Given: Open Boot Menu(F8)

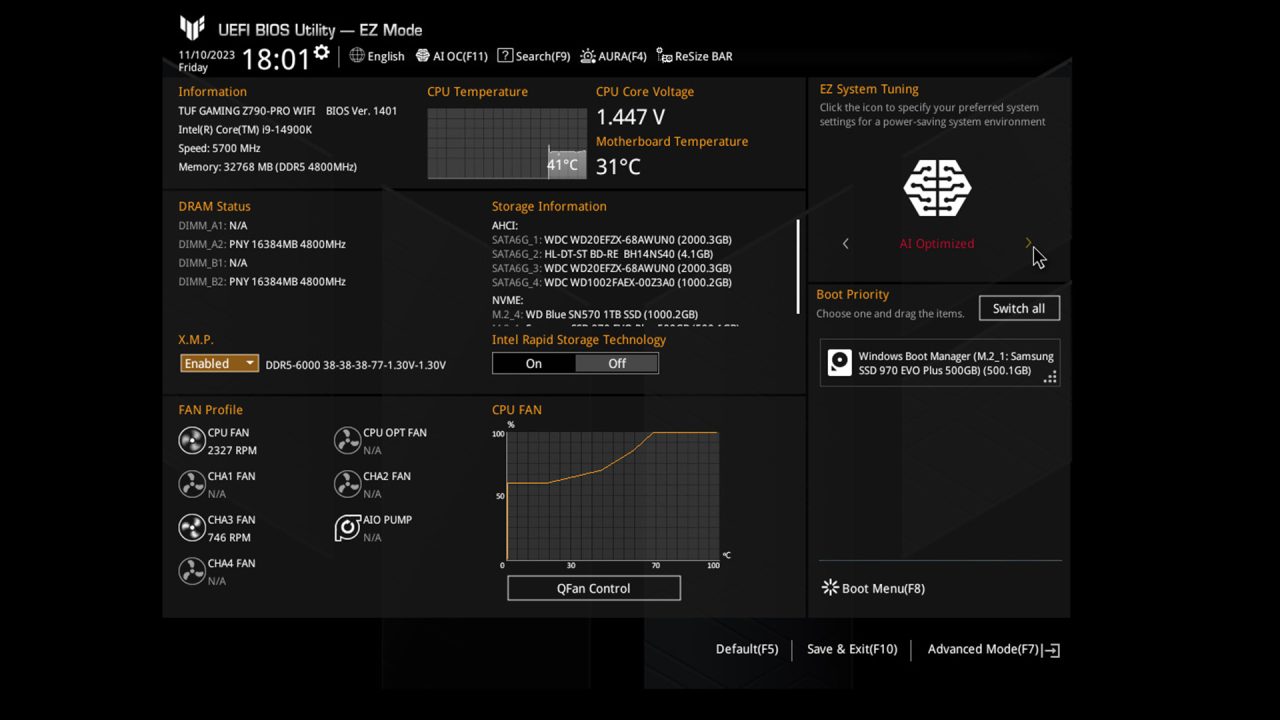Looking at the screenshot, I should point(873,588).
